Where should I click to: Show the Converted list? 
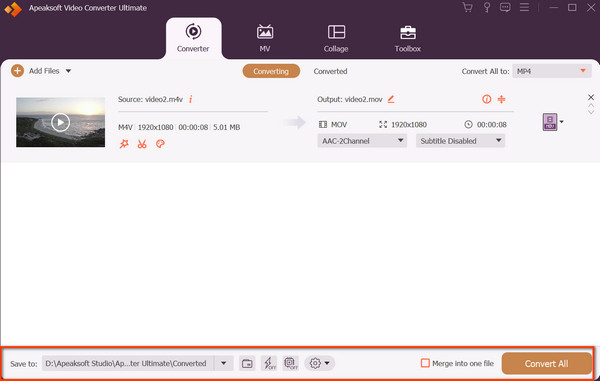pyautogui.click(x=330, y=71)
